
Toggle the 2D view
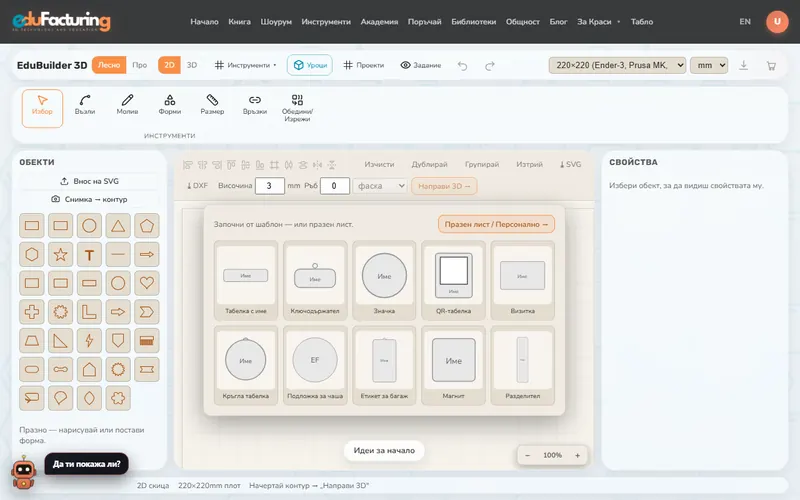169,65
